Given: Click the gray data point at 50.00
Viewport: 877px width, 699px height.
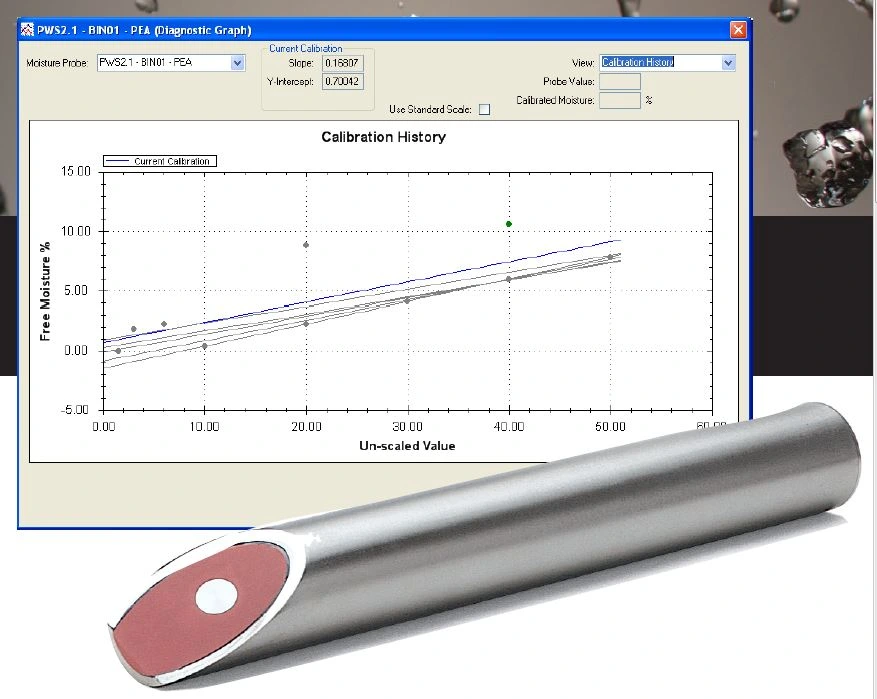Looking at the screenshot, I should pyautogui.click(x=610, y=257).
